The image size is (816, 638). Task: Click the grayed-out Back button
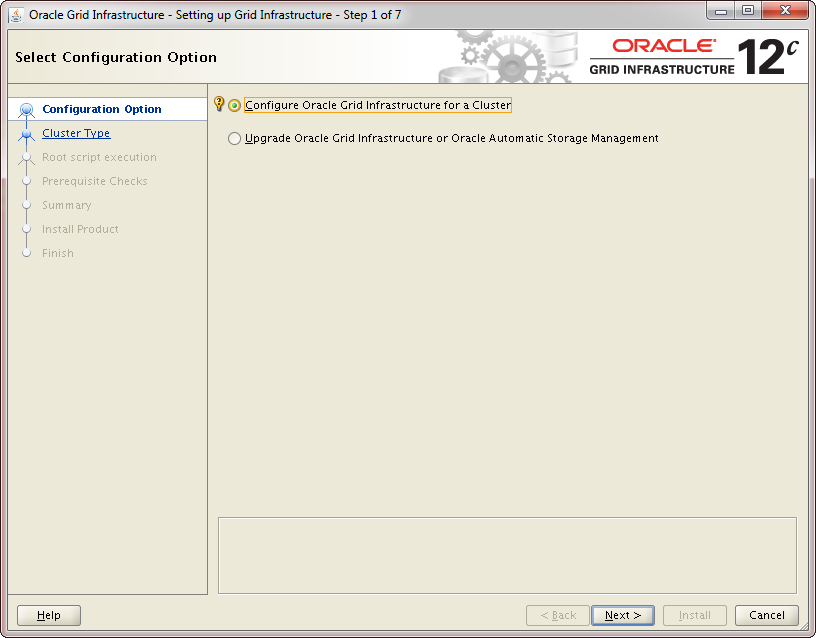coord(557,615)
